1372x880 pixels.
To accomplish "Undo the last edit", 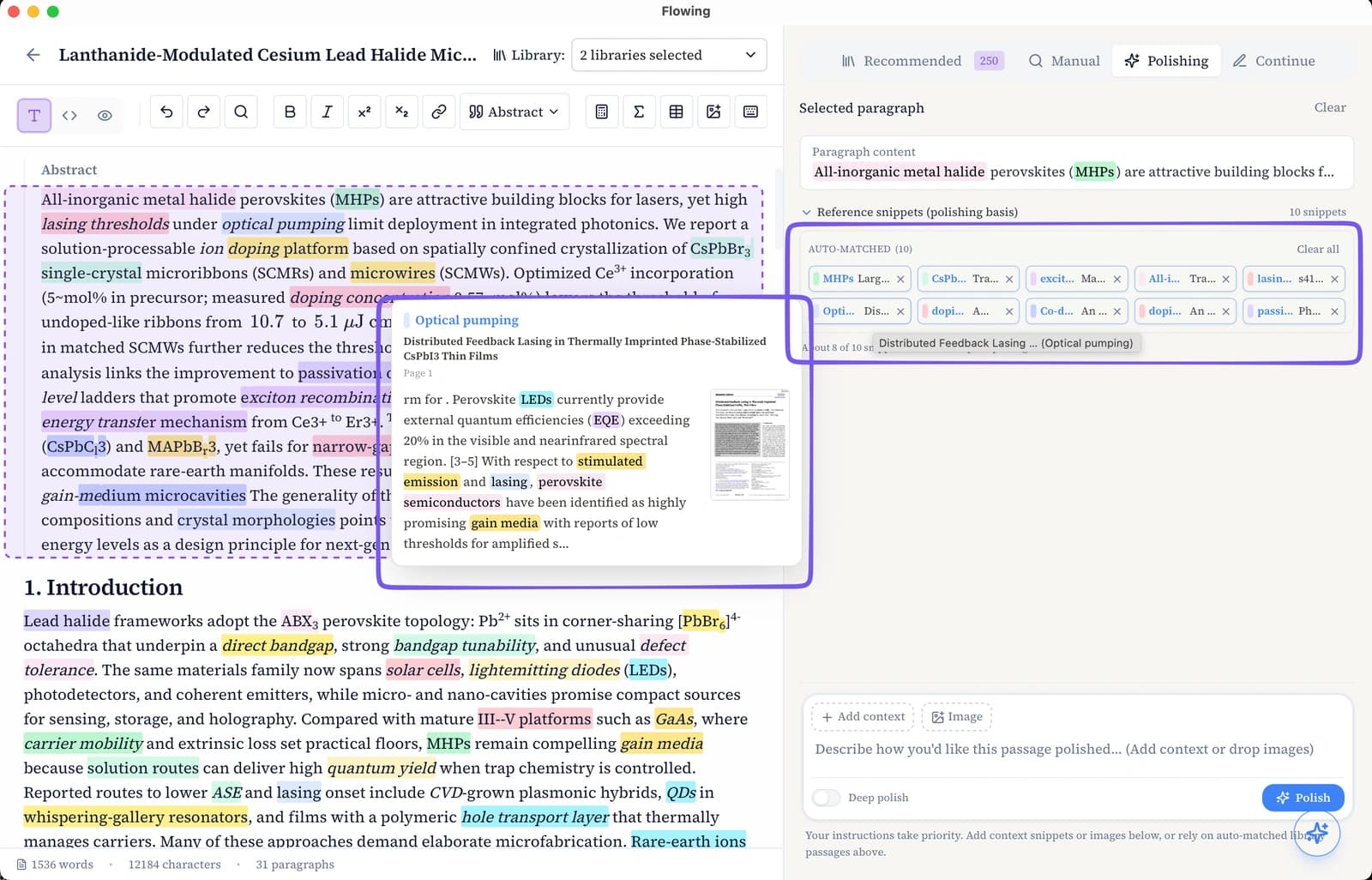I will click(x=166, y=112).
